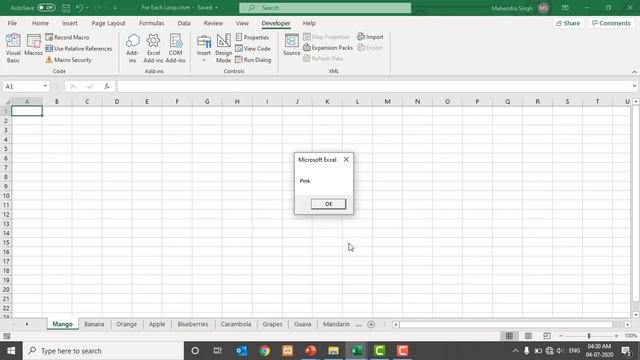
Task: Click OK in the message box
Action: pos(328,204)
